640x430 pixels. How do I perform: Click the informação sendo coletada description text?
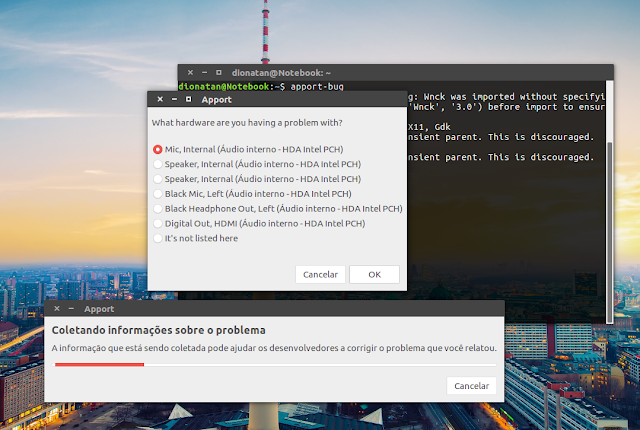274,348
